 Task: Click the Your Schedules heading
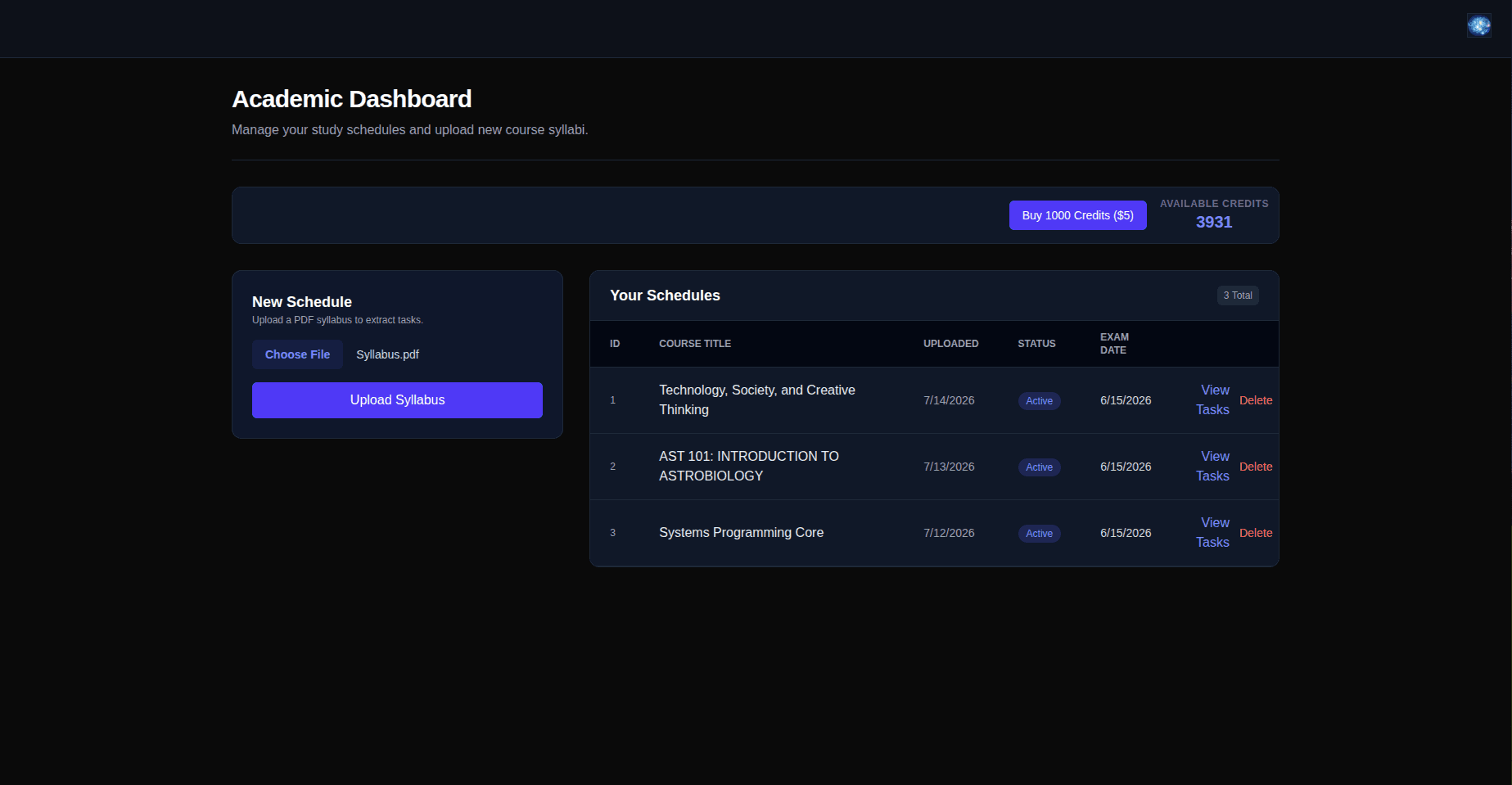665,296
